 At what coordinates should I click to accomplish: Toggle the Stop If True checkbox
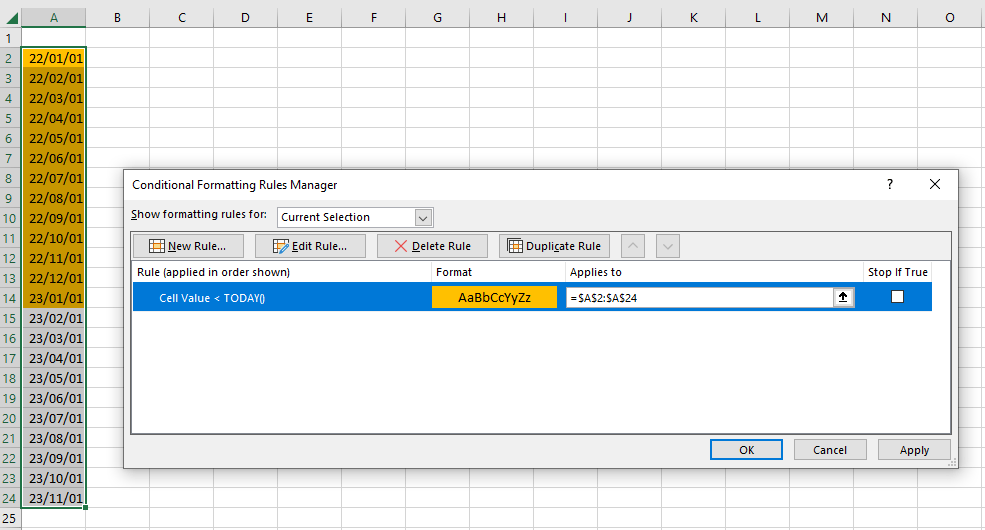tap(897, 296)
